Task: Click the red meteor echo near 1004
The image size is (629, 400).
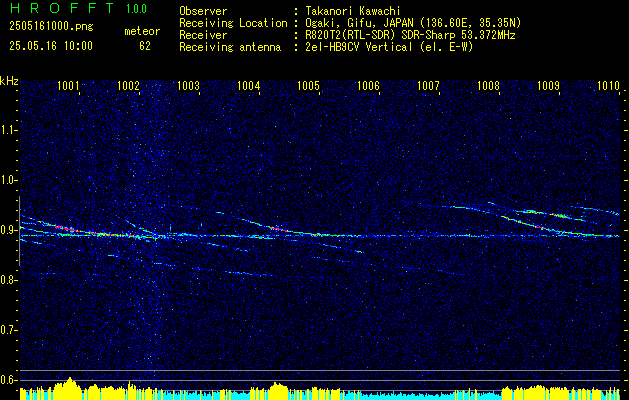Action: coord(277,229)
